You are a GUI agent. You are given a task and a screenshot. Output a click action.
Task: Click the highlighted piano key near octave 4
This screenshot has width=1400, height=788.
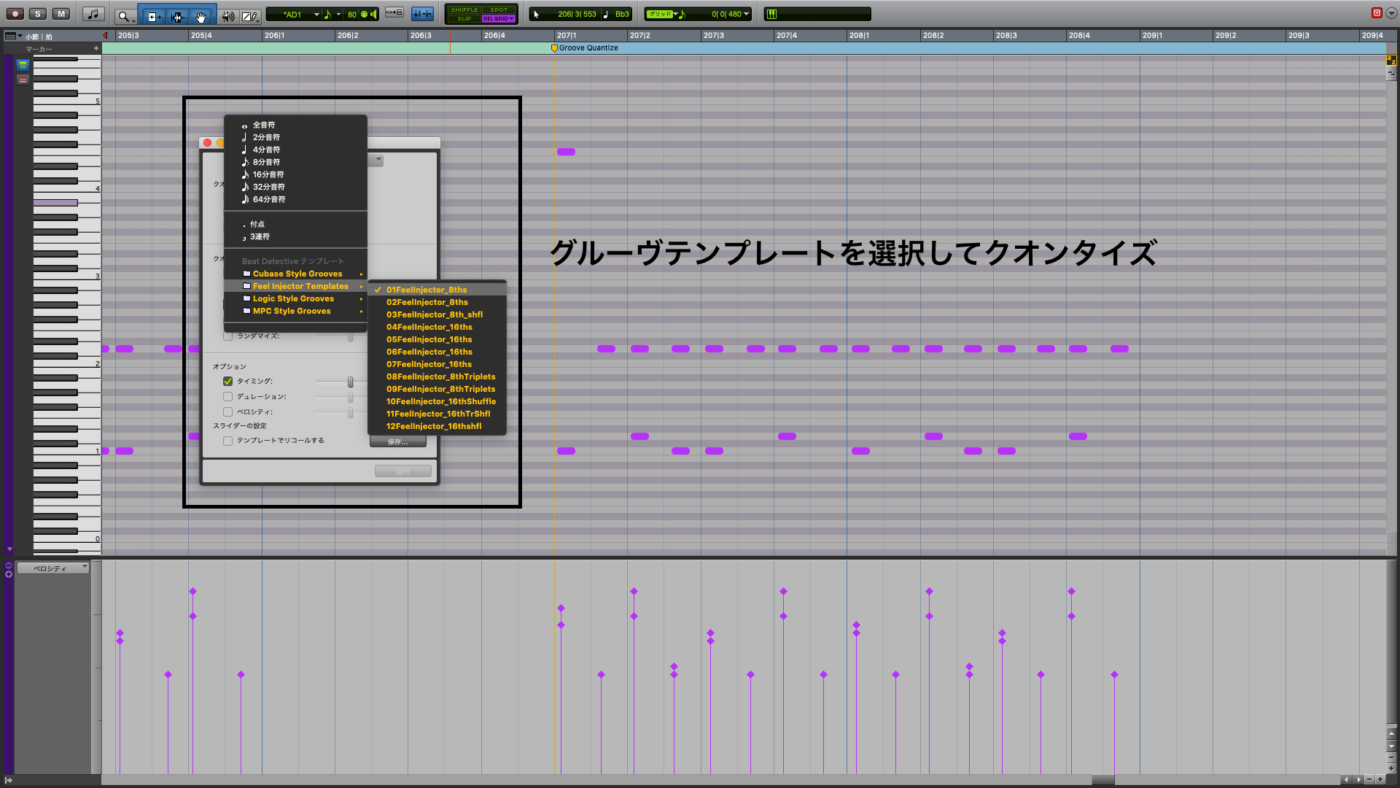pos(55,203)
